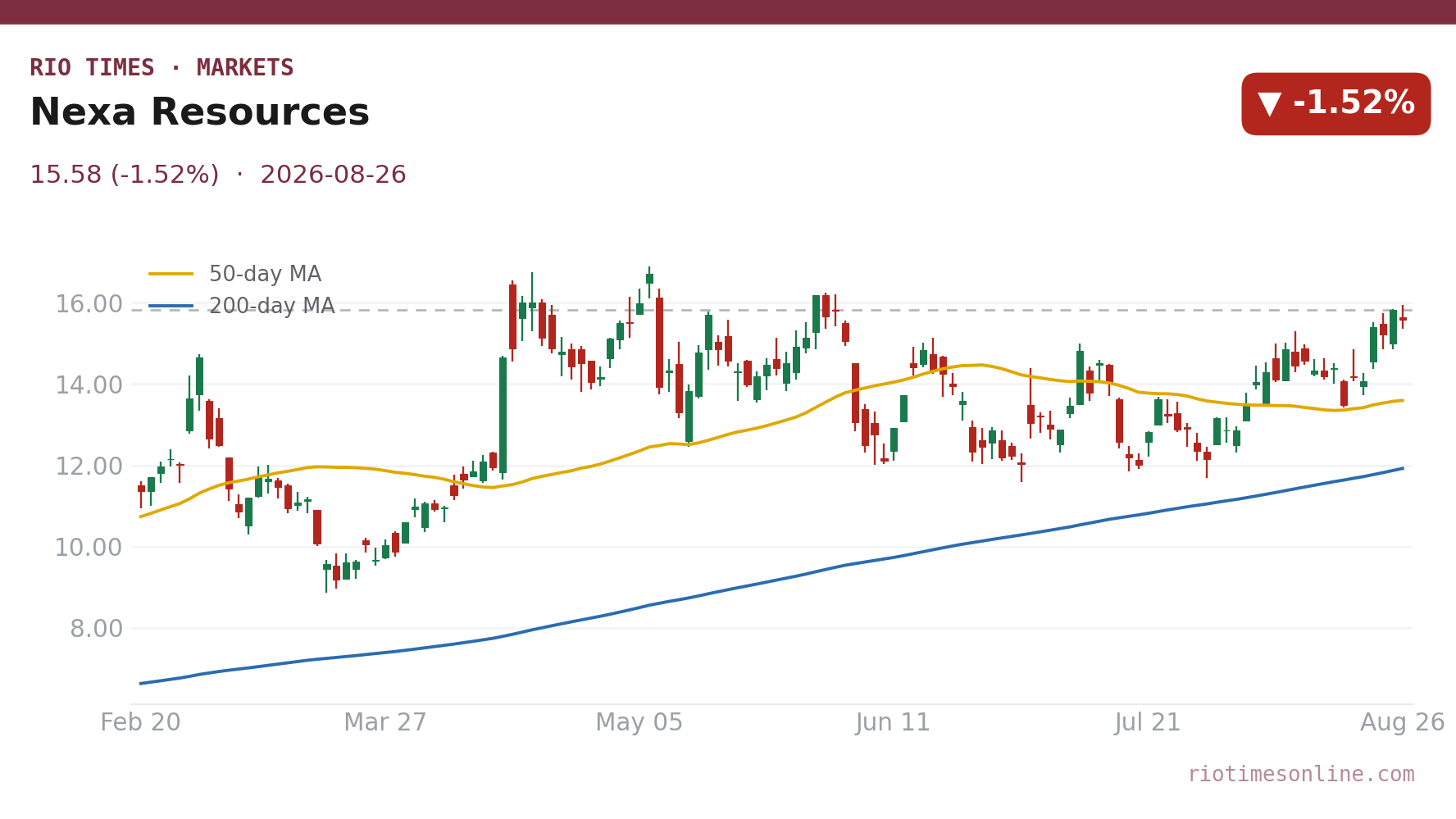
Task: Click the Aug 26 x-axis label
Action: (x=1403, y=723)
